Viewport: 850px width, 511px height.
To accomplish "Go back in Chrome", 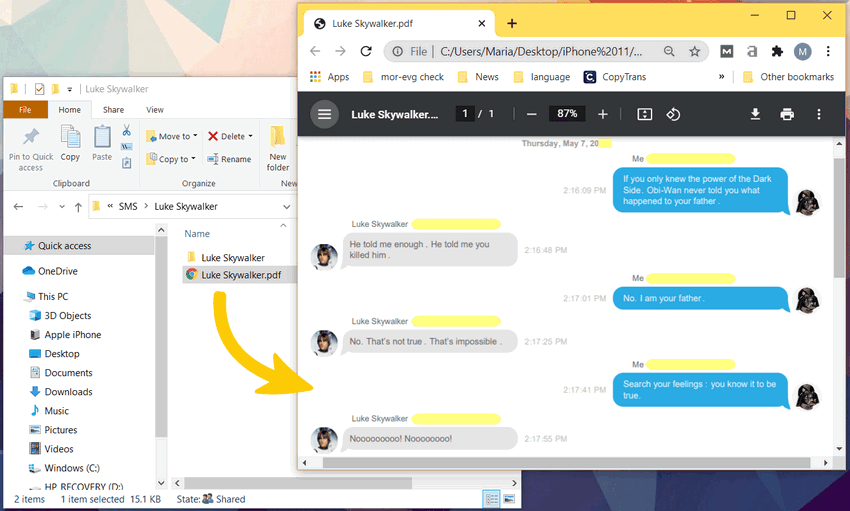I will pyautogui.click(x=315, y=51).
